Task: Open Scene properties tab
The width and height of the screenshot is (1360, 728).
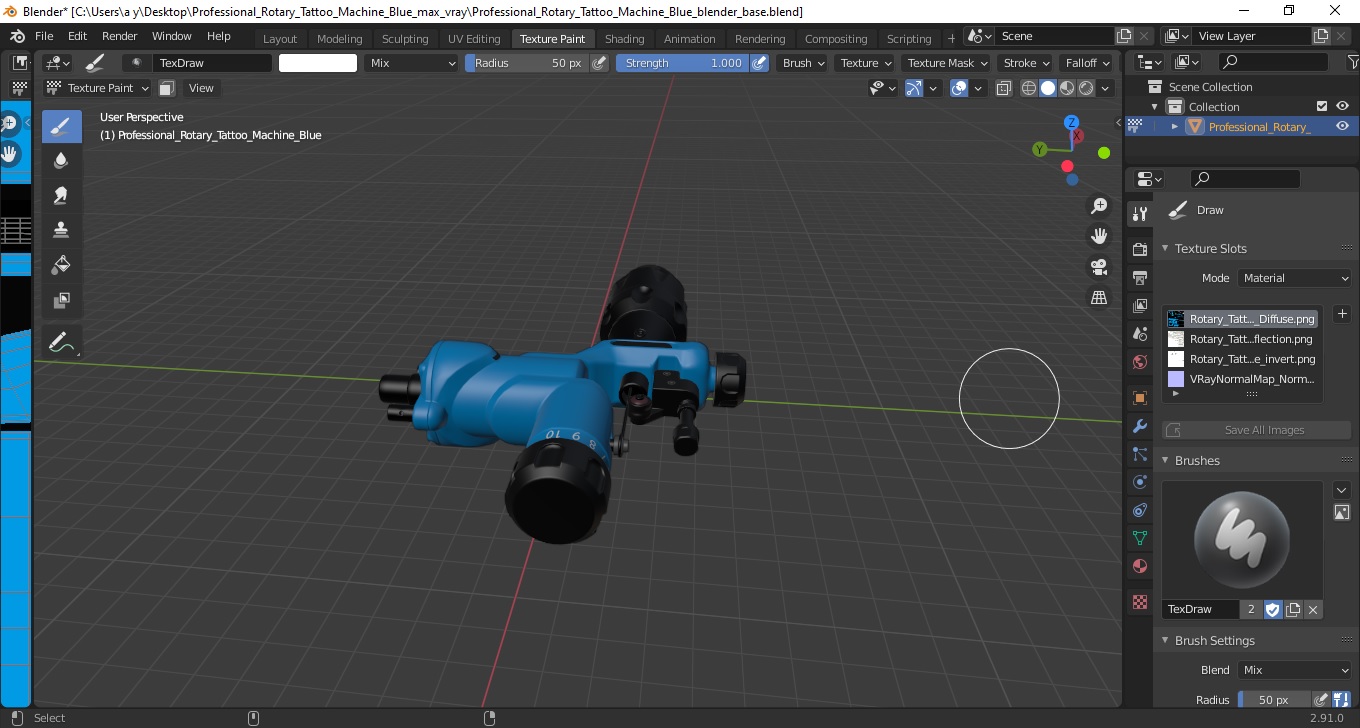Action: pos(1139,333)
